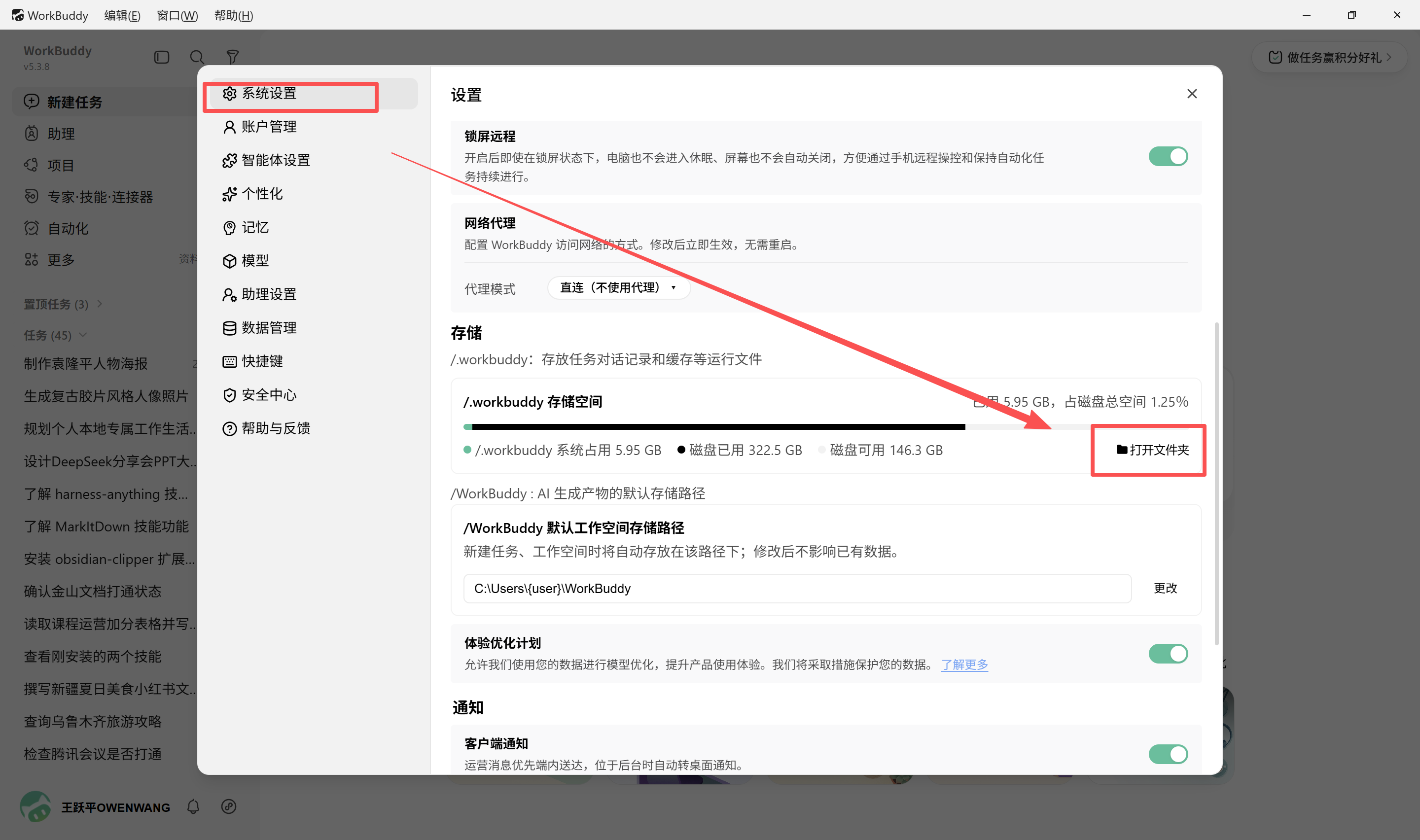Open task 了解 harness-anything 技...
1420x840 pixels.
point(106,494)
